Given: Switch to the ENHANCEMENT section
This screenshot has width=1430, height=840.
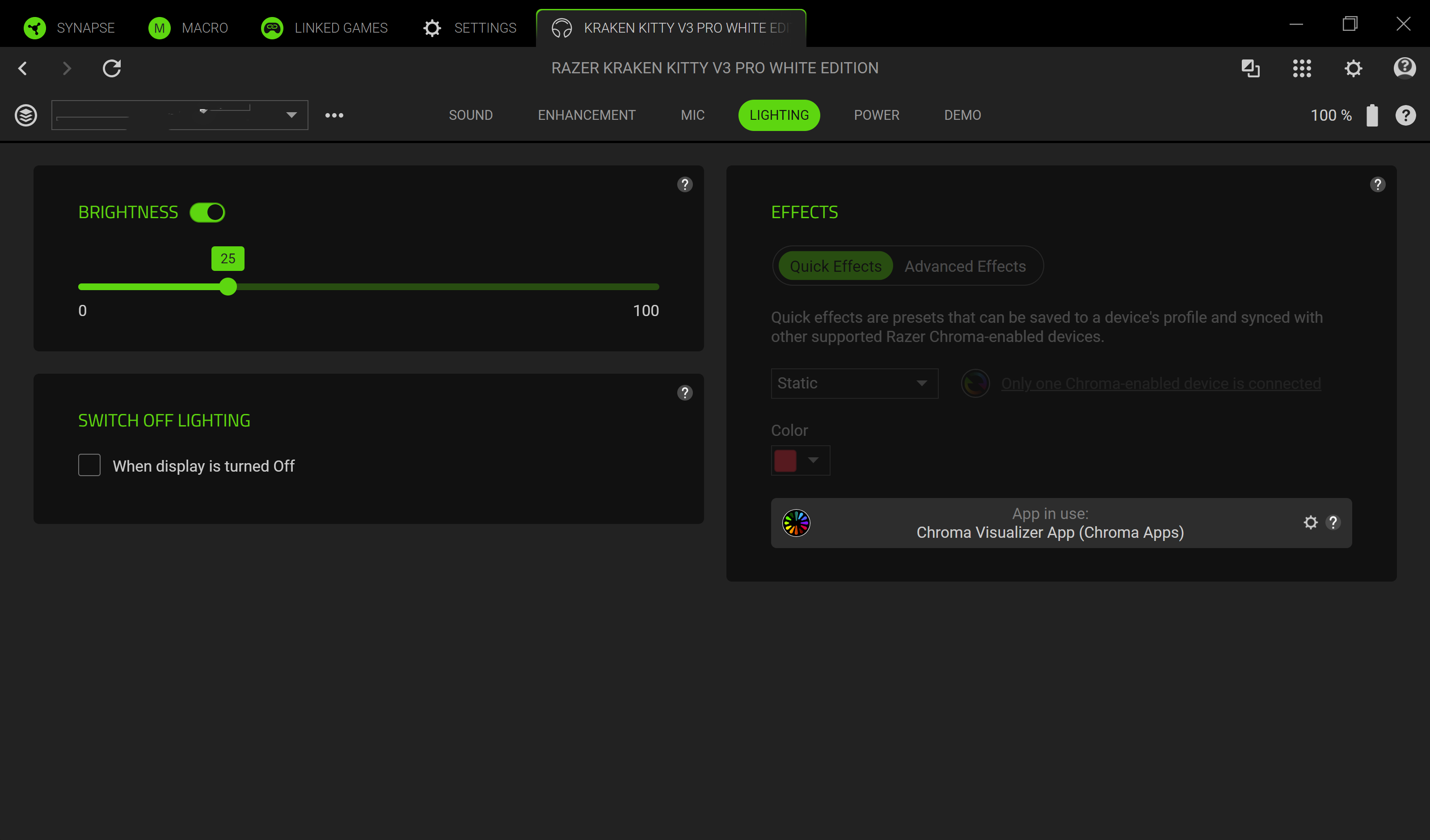Looking at the screenshot, I should pyautogui.click(x=587, y=115).
